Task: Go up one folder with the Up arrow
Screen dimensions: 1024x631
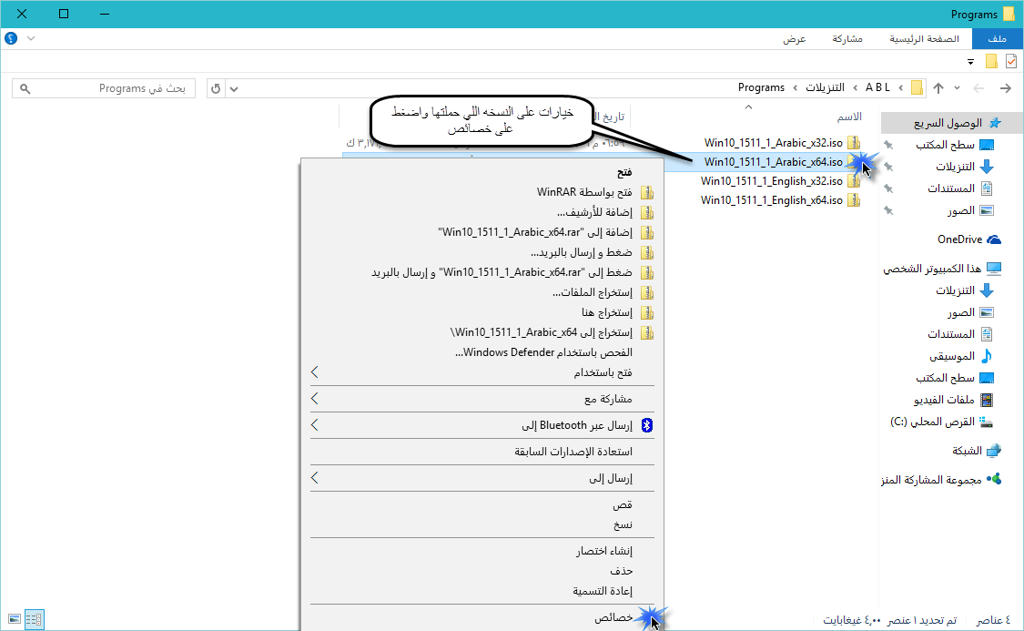Action: click(938, 88)
